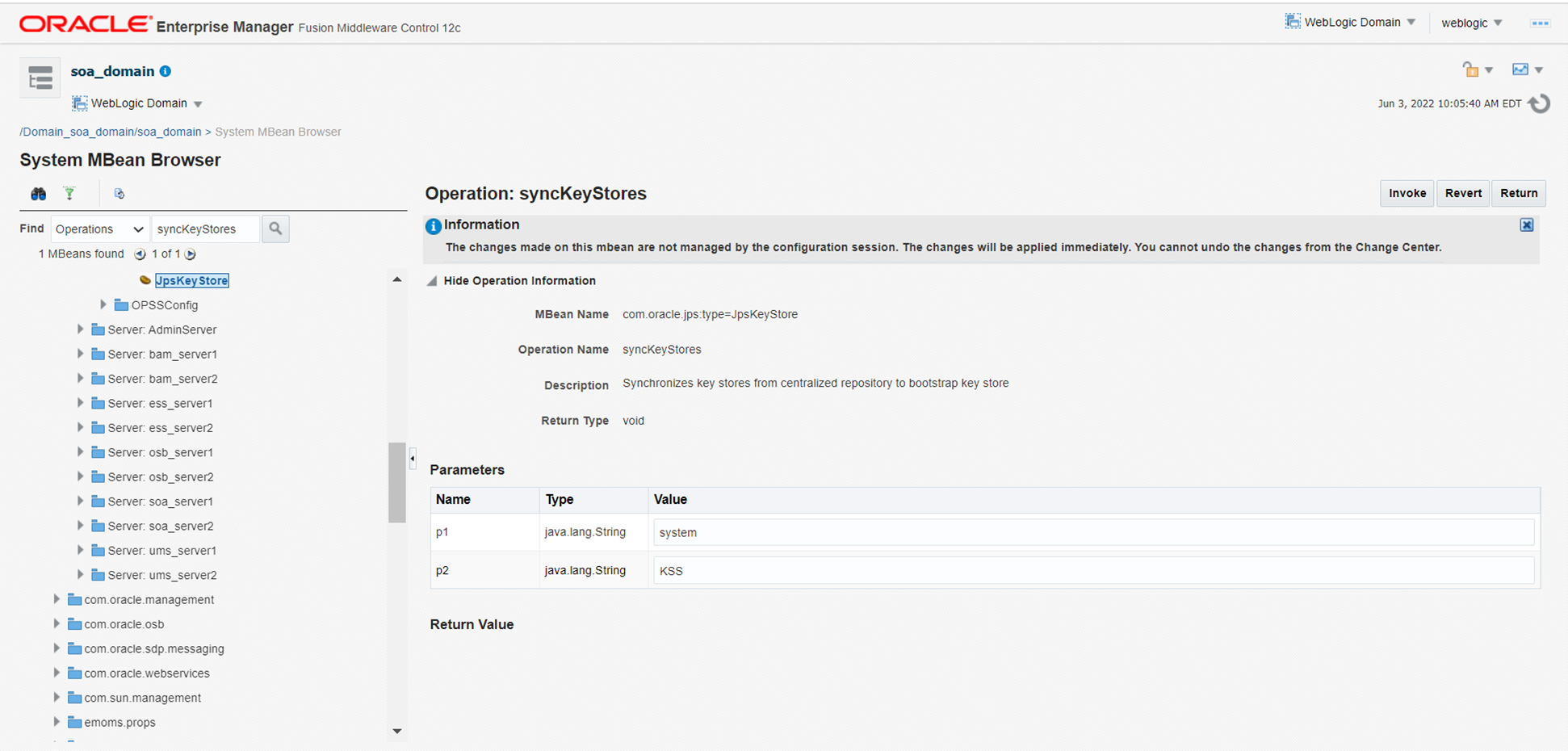Screen dimensions: 1568x751
Task: Collapse the left pane splitter arrow
Action: click(413, 458)
